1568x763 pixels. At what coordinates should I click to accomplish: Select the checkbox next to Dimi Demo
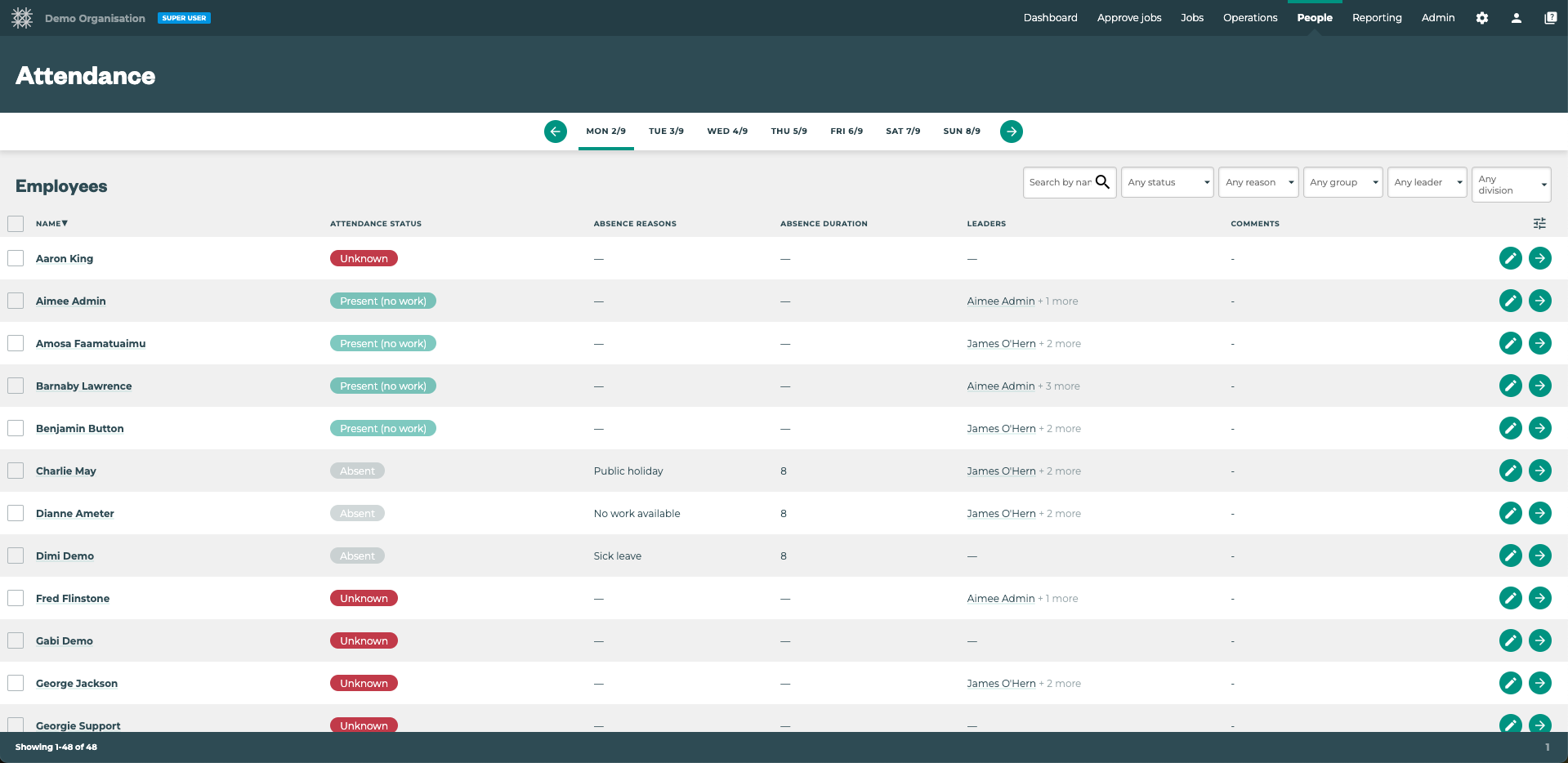pos(15,556)
